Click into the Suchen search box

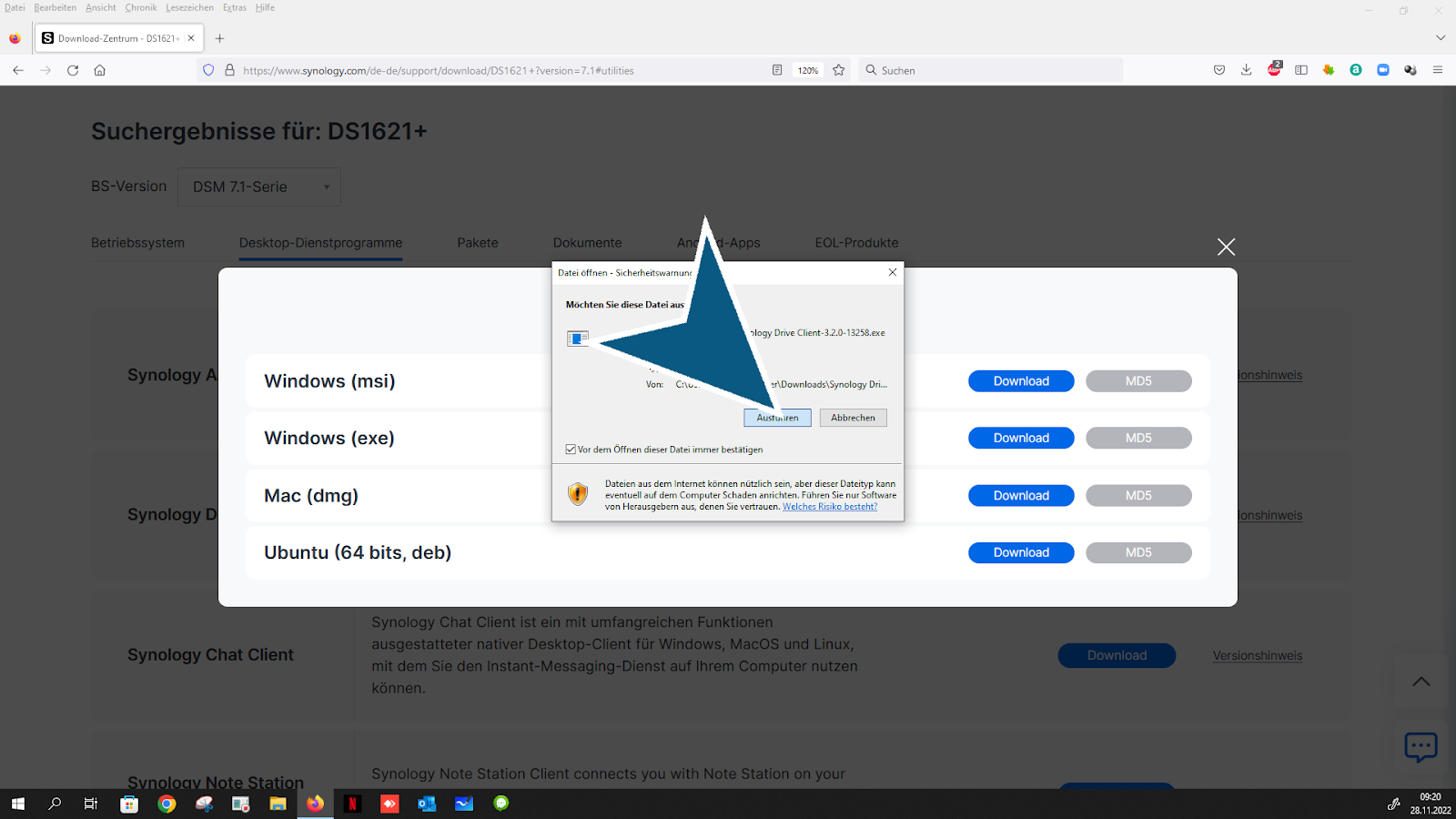click(x=990, y=70)
